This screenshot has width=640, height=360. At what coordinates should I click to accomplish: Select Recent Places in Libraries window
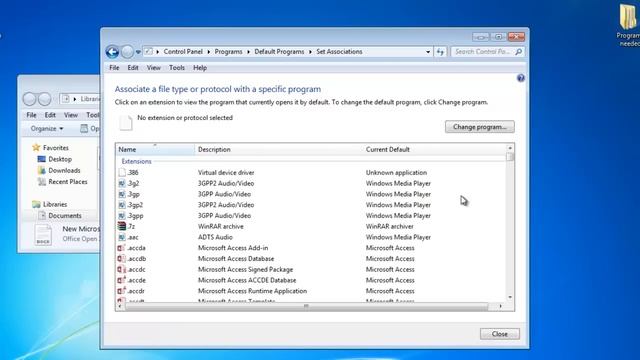(x=68, y=182)
